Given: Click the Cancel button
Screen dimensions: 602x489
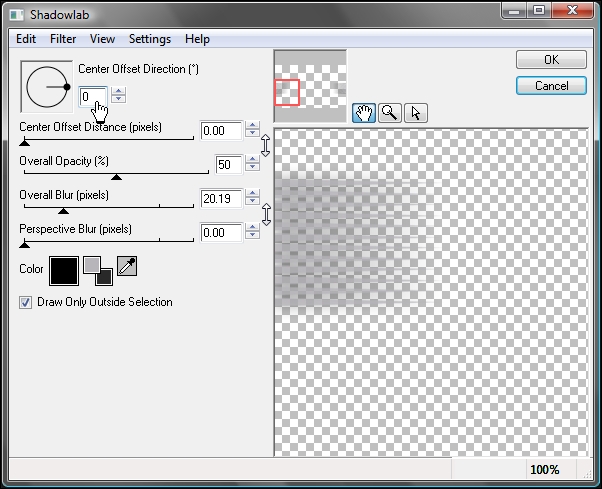Looking at the screenshot, I should pyautogui.click(x=551, y=86).
